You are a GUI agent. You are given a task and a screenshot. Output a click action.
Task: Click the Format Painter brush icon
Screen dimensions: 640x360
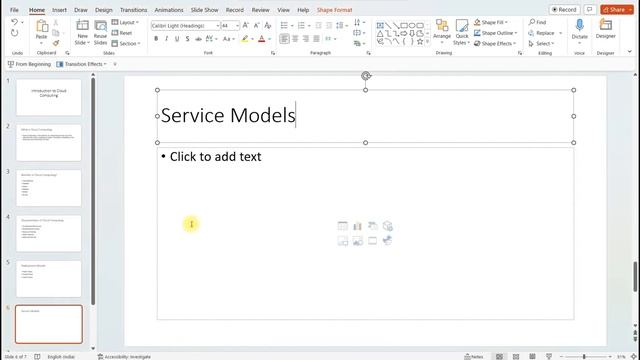coord(56,43)
